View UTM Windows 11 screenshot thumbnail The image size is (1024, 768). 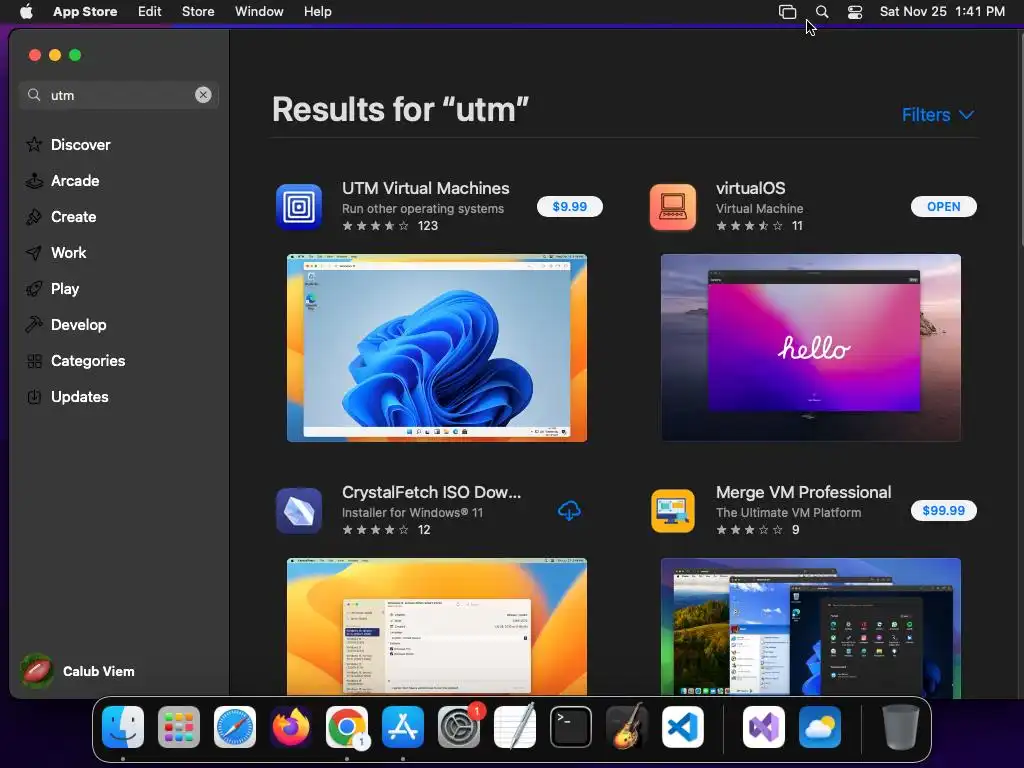[x=437, y=348]
